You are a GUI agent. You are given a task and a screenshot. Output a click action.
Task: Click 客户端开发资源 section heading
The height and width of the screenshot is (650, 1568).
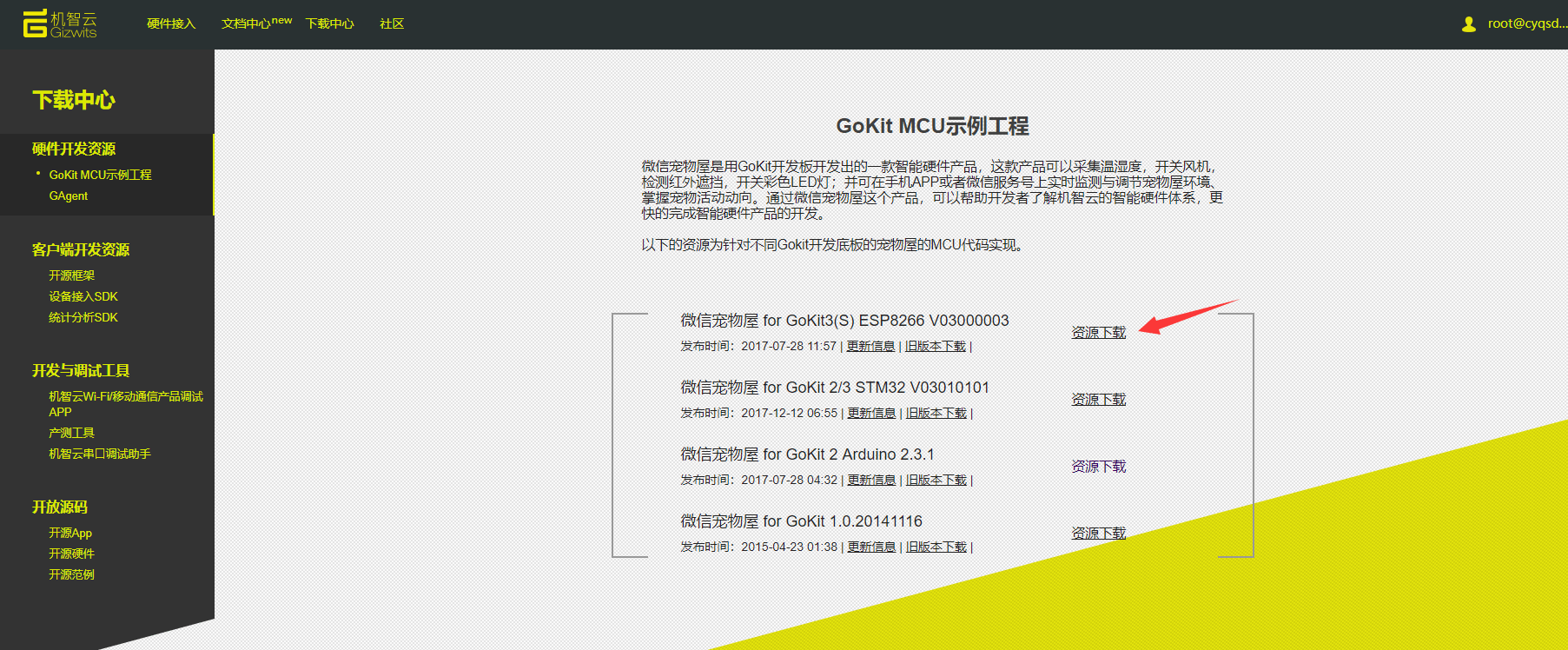[81, 249]
